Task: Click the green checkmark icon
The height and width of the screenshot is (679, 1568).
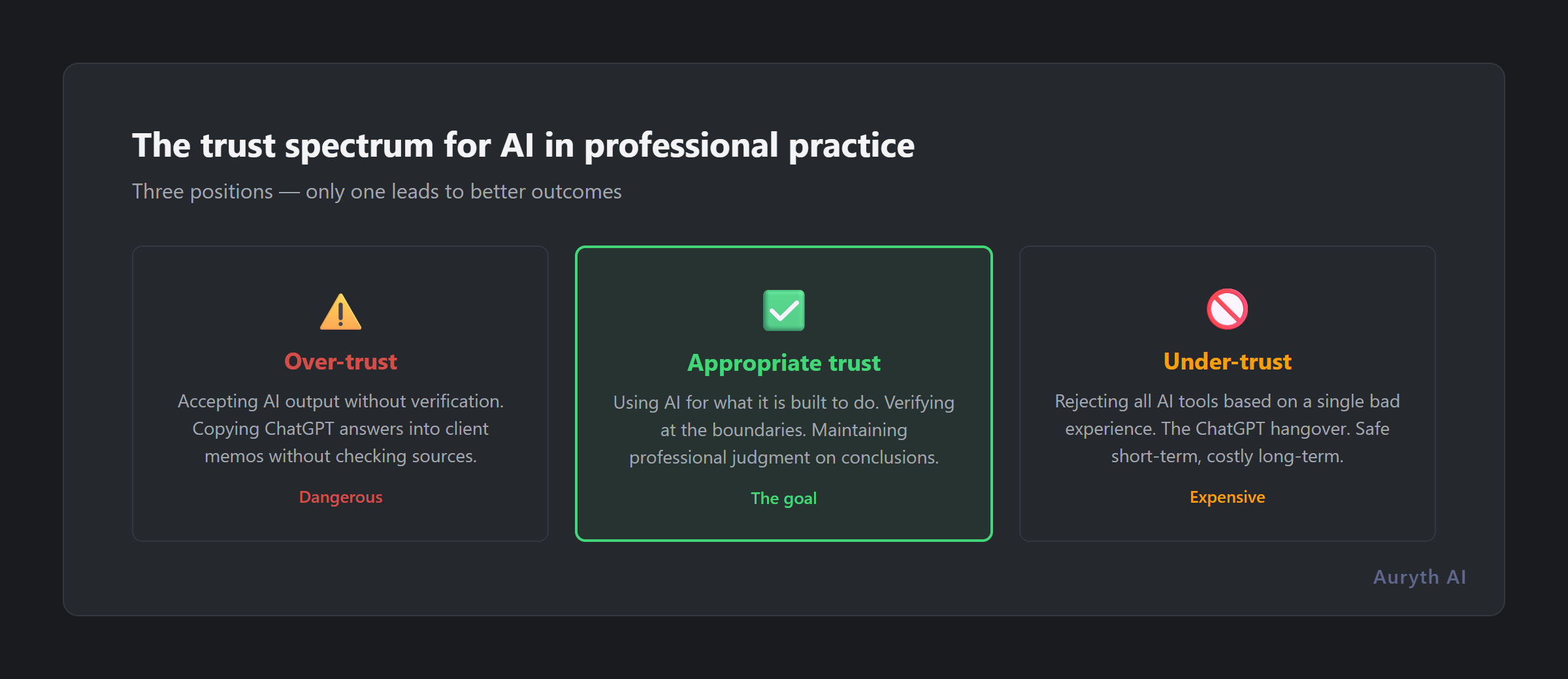Action: point(783,310)
